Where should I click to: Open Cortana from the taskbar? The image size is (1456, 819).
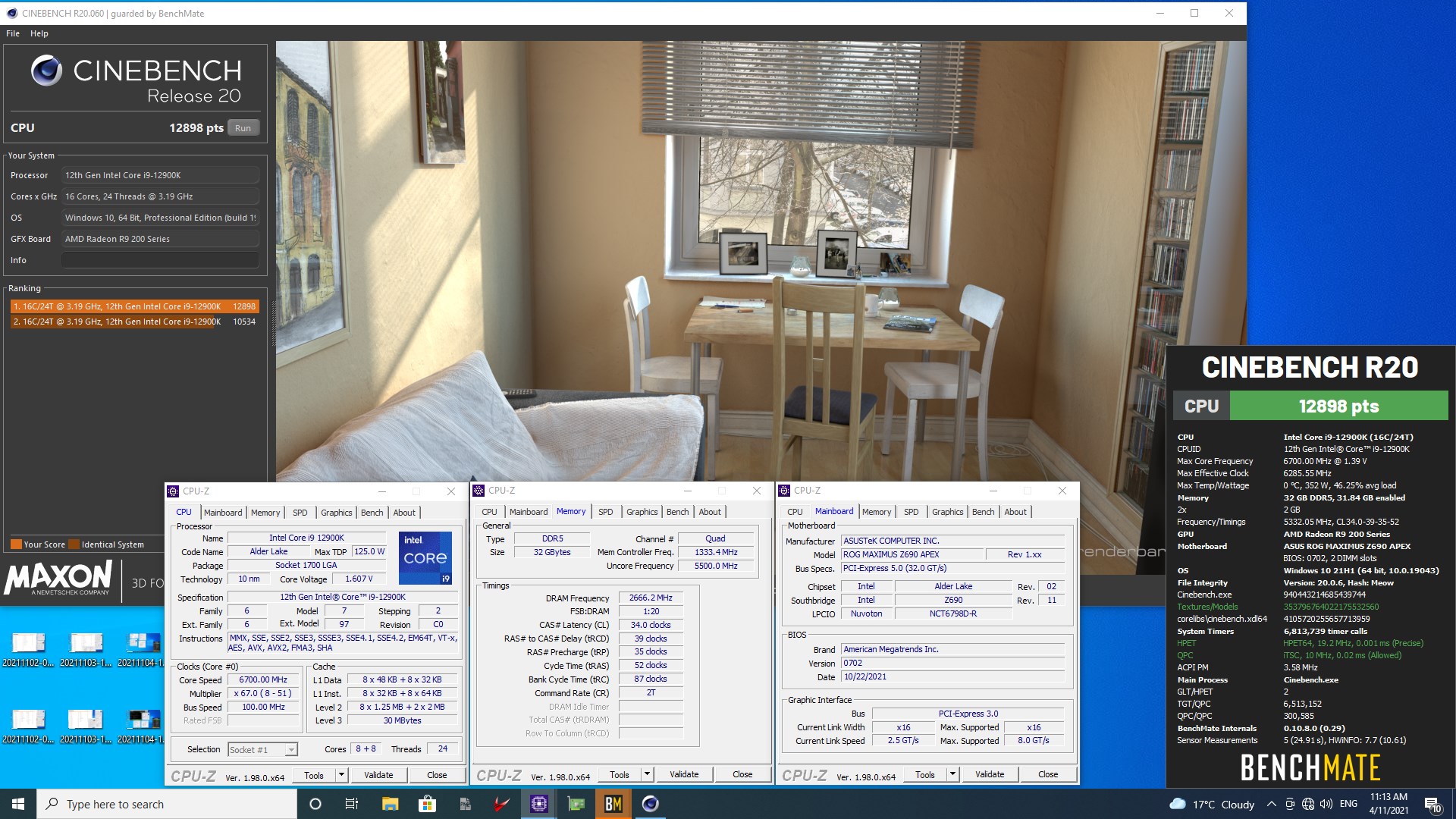[x=315, y=804]
